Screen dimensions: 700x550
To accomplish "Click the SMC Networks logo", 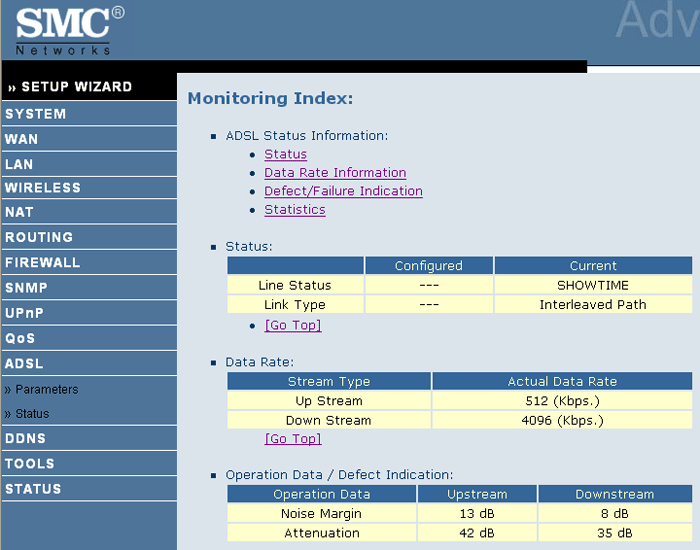I will coord(70,31).
